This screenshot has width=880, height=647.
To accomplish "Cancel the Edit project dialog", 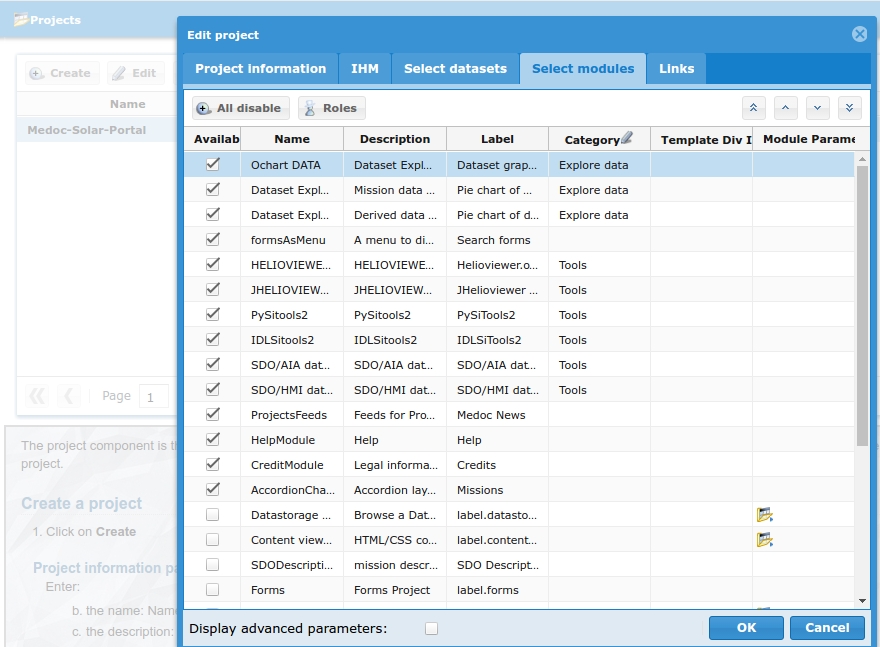I will (x=827, y=628).
